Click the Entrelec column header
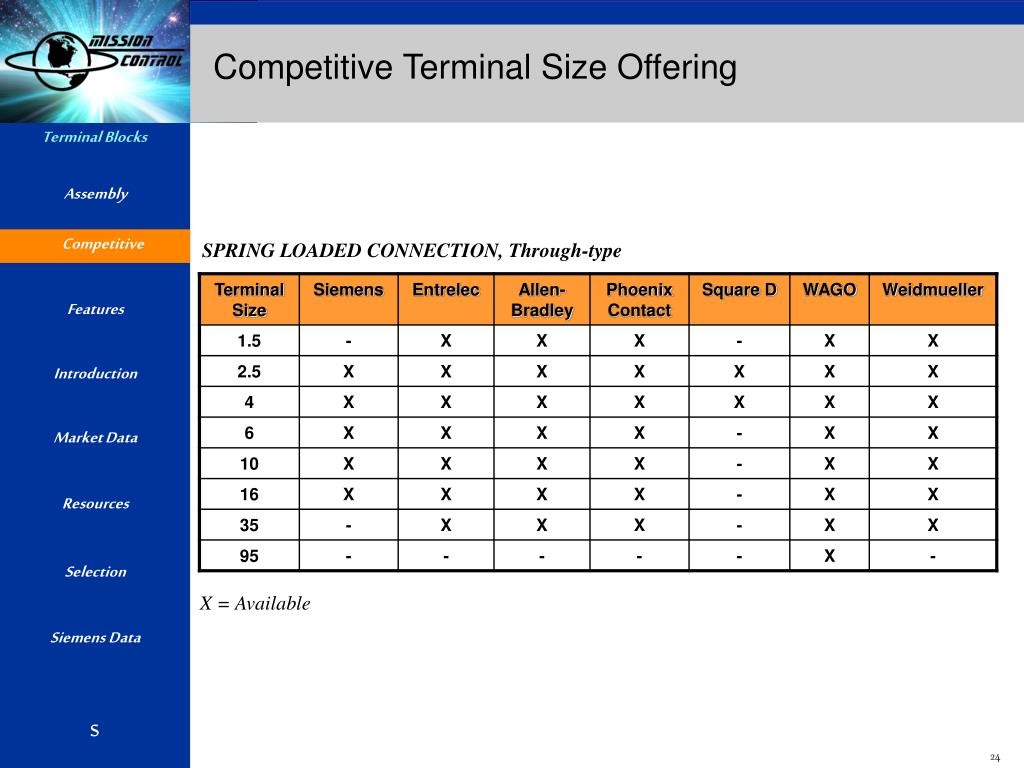 [446, 300]
